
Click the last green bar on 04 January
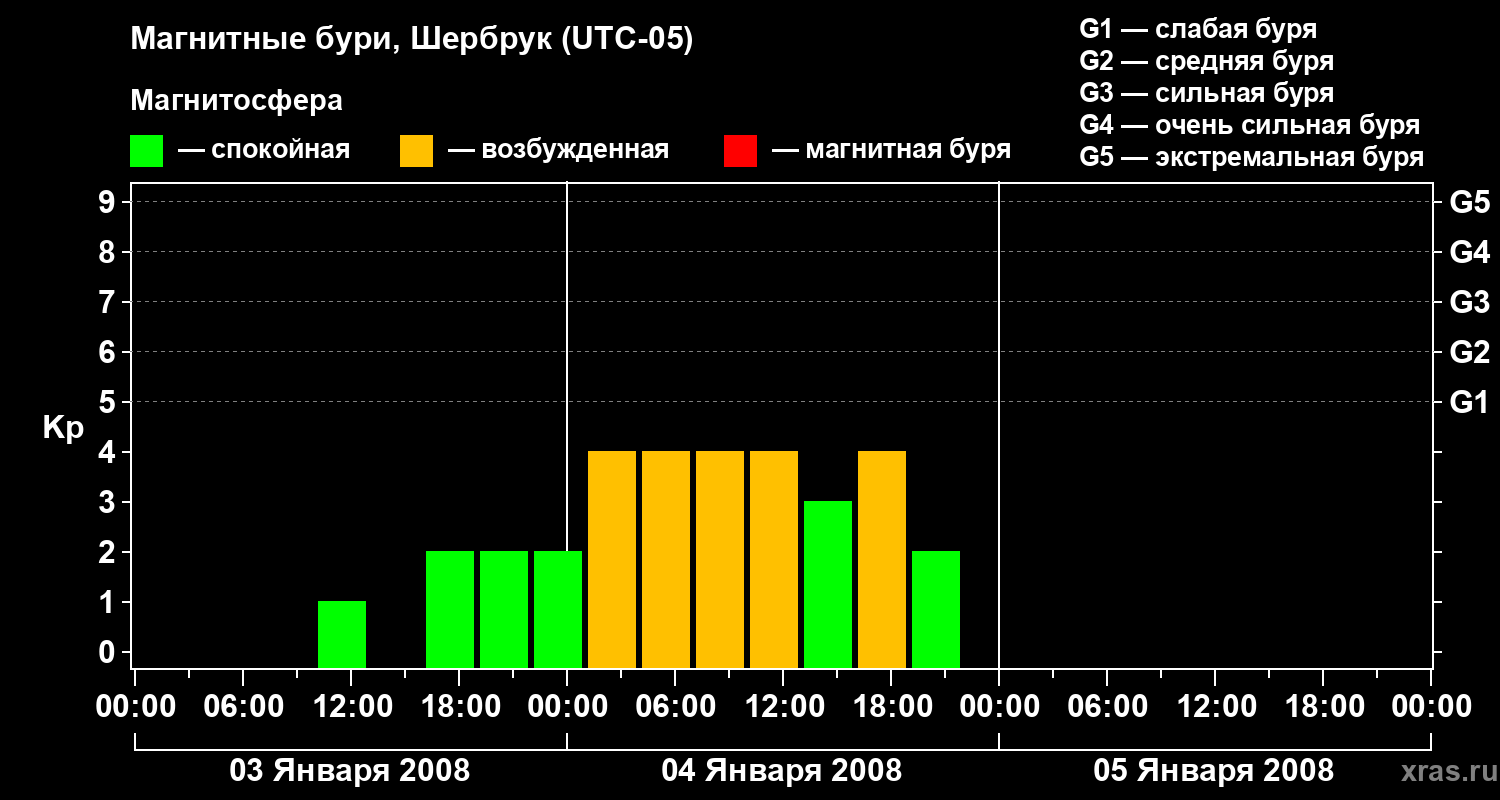tap(936, 609)
